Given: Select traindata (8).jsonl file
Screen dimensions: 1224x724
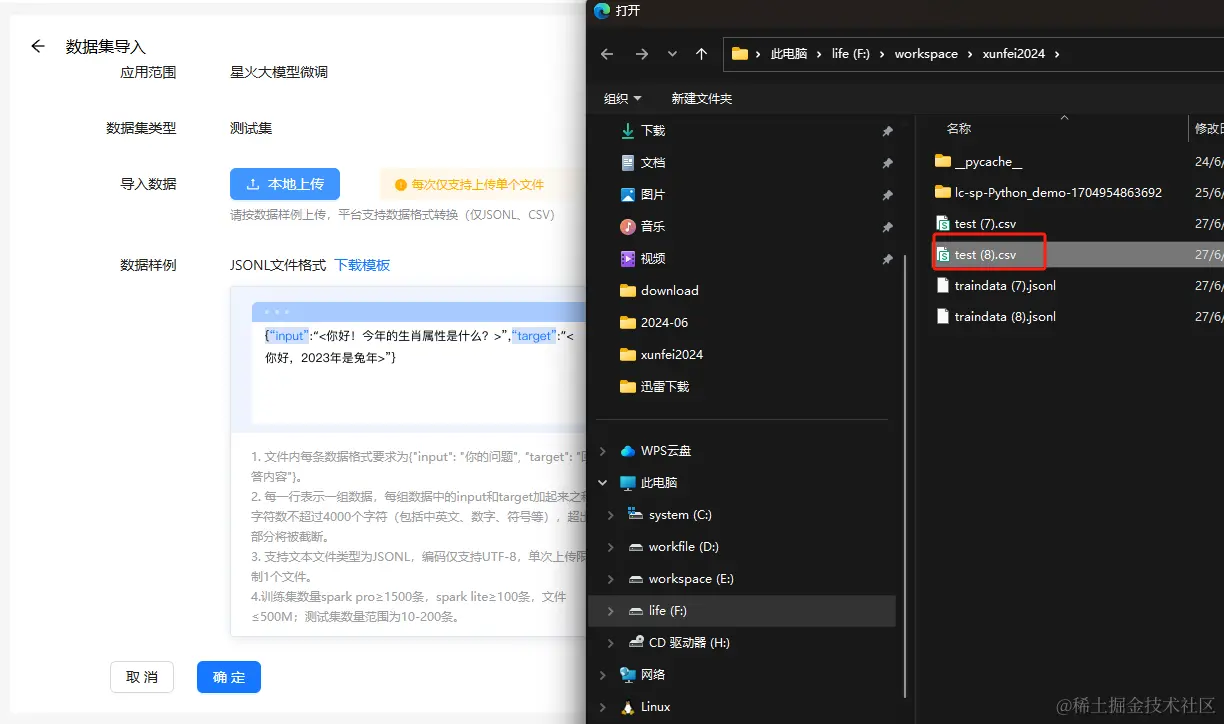Looking at the screenshot, I should tap(995, 317).
